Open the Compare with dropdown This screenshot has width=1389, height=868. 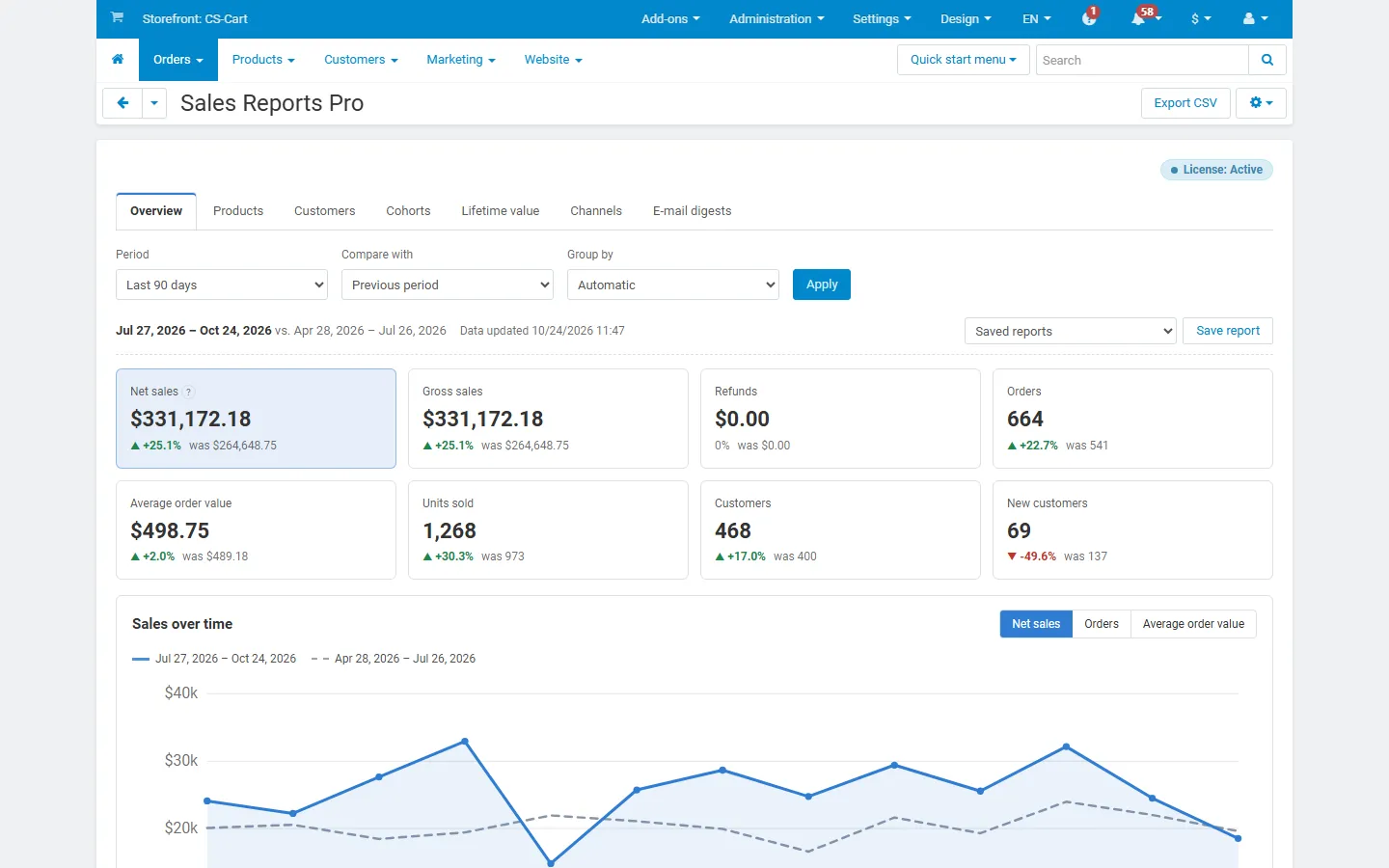(448, 285)
